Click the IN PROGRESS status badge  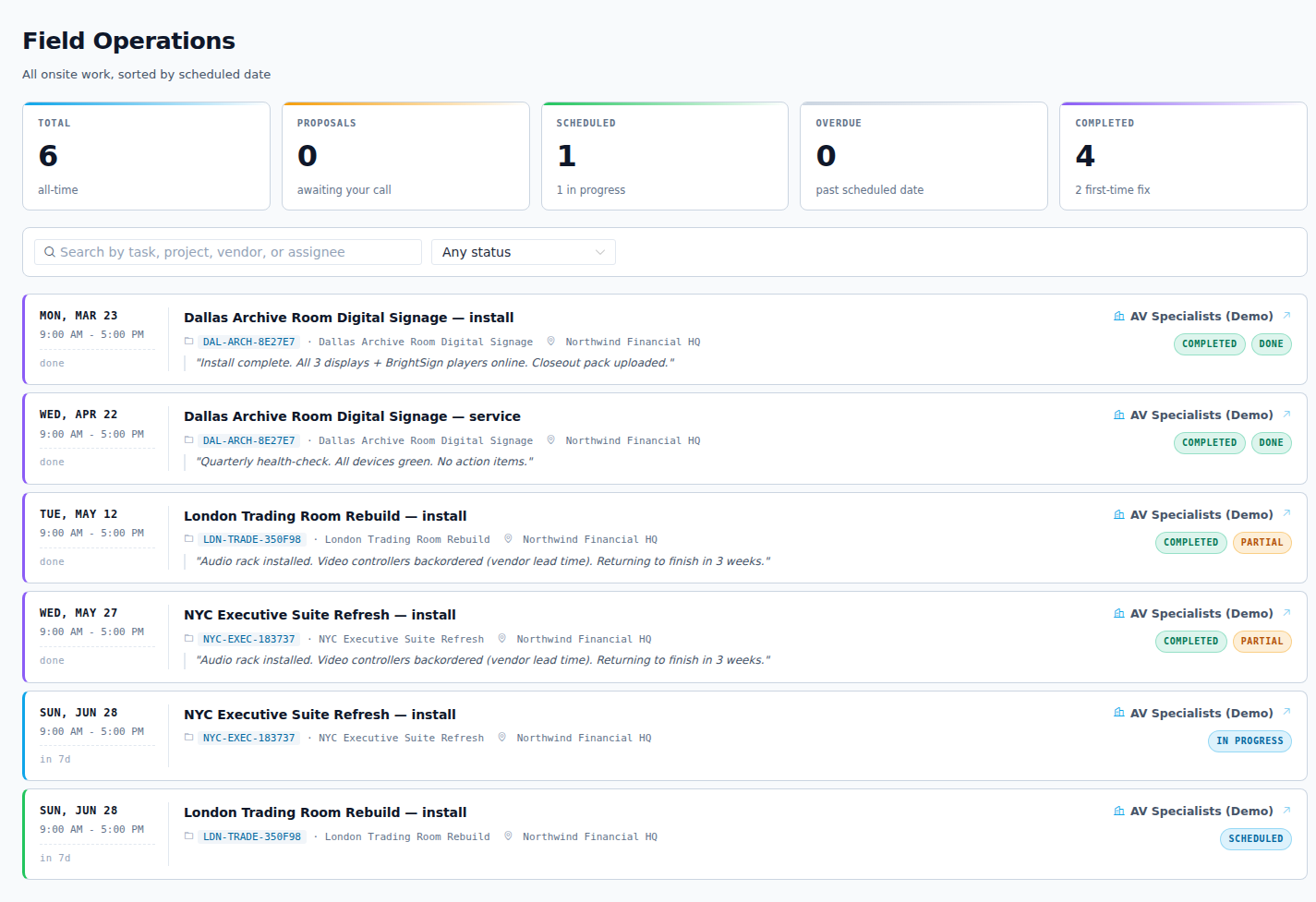[x=1250, y=741]
